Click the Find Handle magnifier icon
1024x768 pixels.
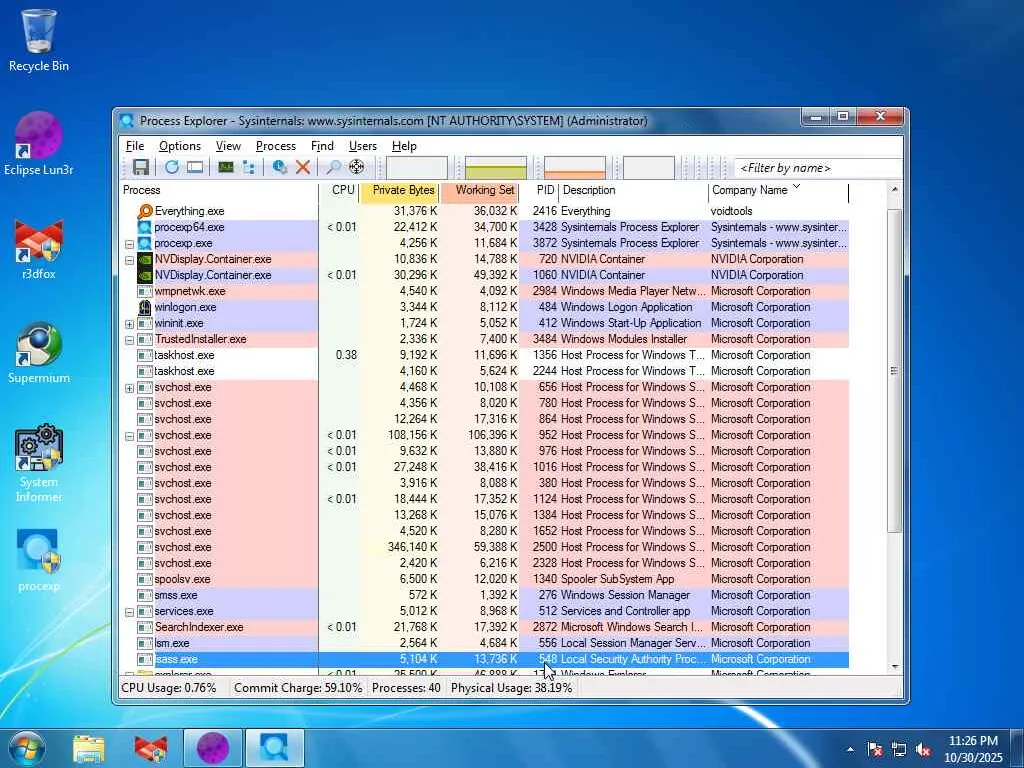333,167
